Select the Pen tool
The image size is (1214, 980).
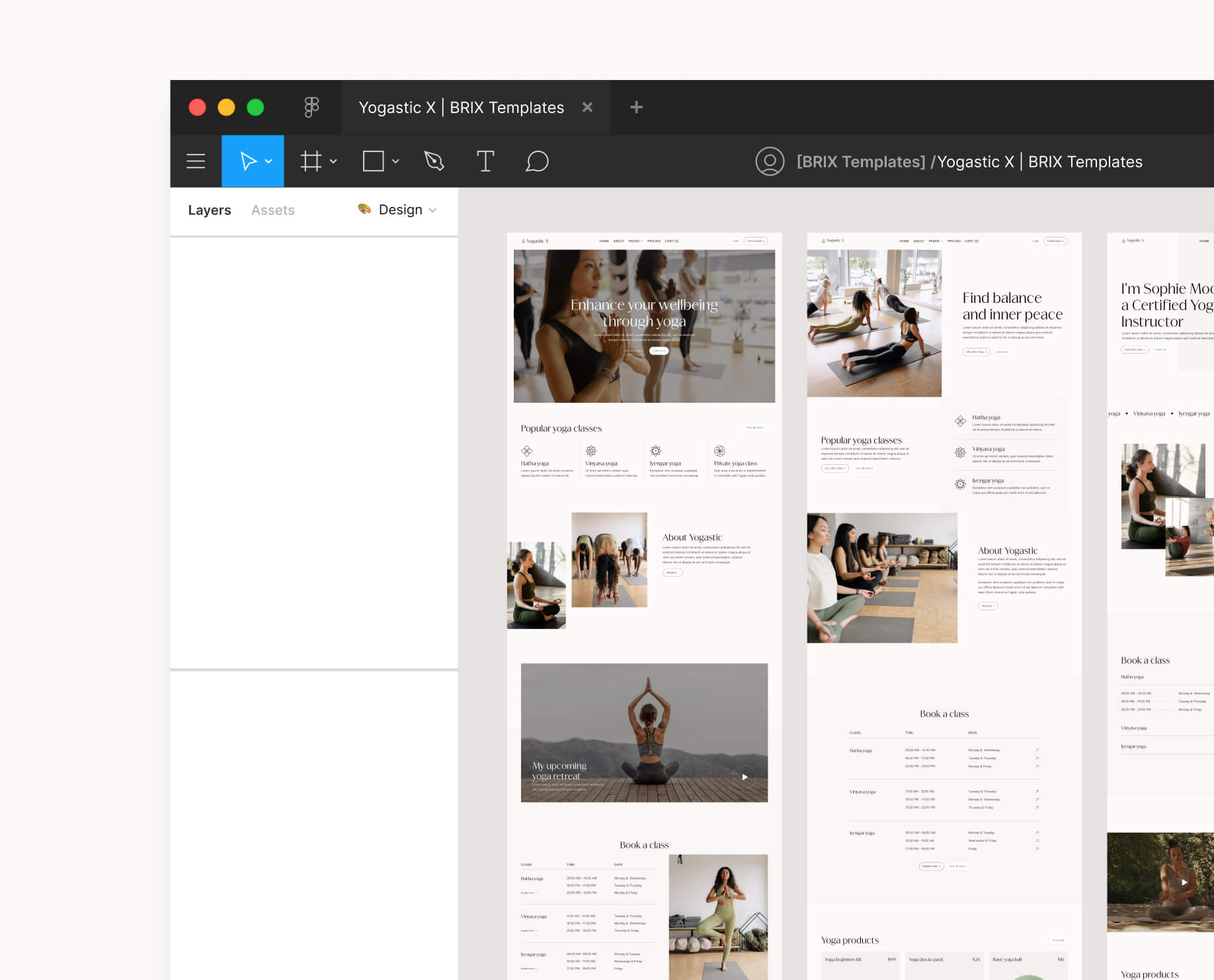click(434, 161)
